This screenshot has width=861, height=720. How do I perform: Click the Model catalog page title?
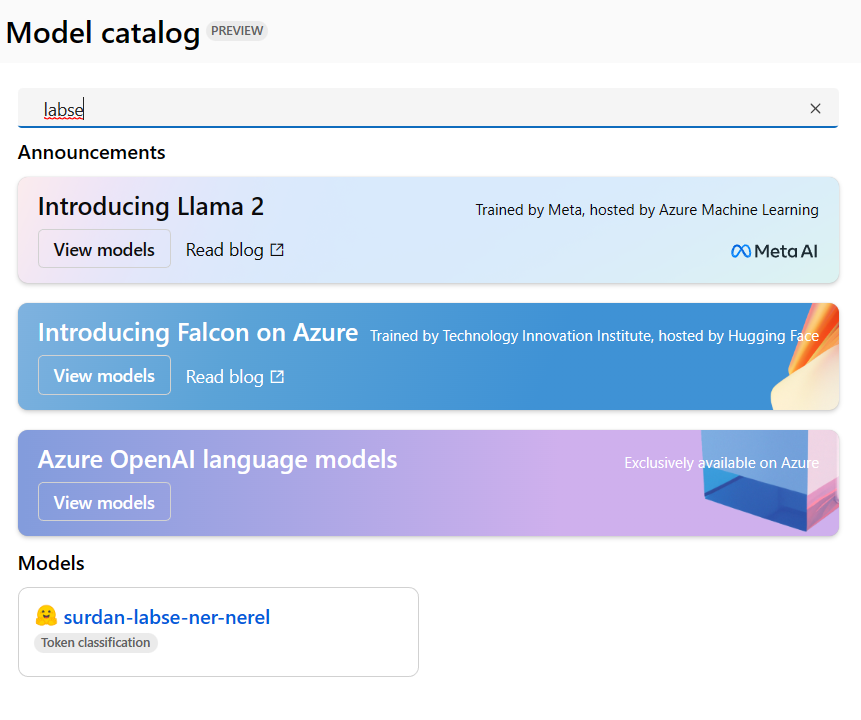[103, 32]
